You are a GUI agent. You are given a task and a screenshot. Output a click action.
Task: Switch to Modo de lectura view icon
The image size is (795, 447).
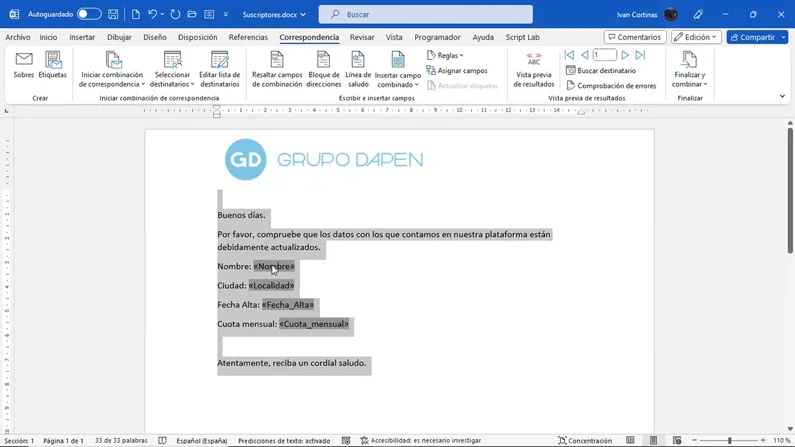click(x=630, y=440)
